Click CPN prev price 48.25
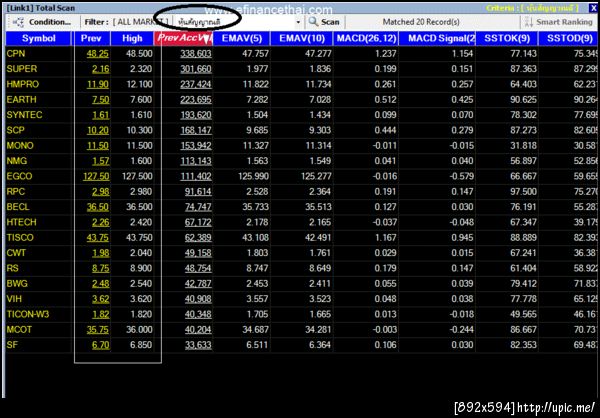This screenshot has width=600, height=418. pos(98,54)
